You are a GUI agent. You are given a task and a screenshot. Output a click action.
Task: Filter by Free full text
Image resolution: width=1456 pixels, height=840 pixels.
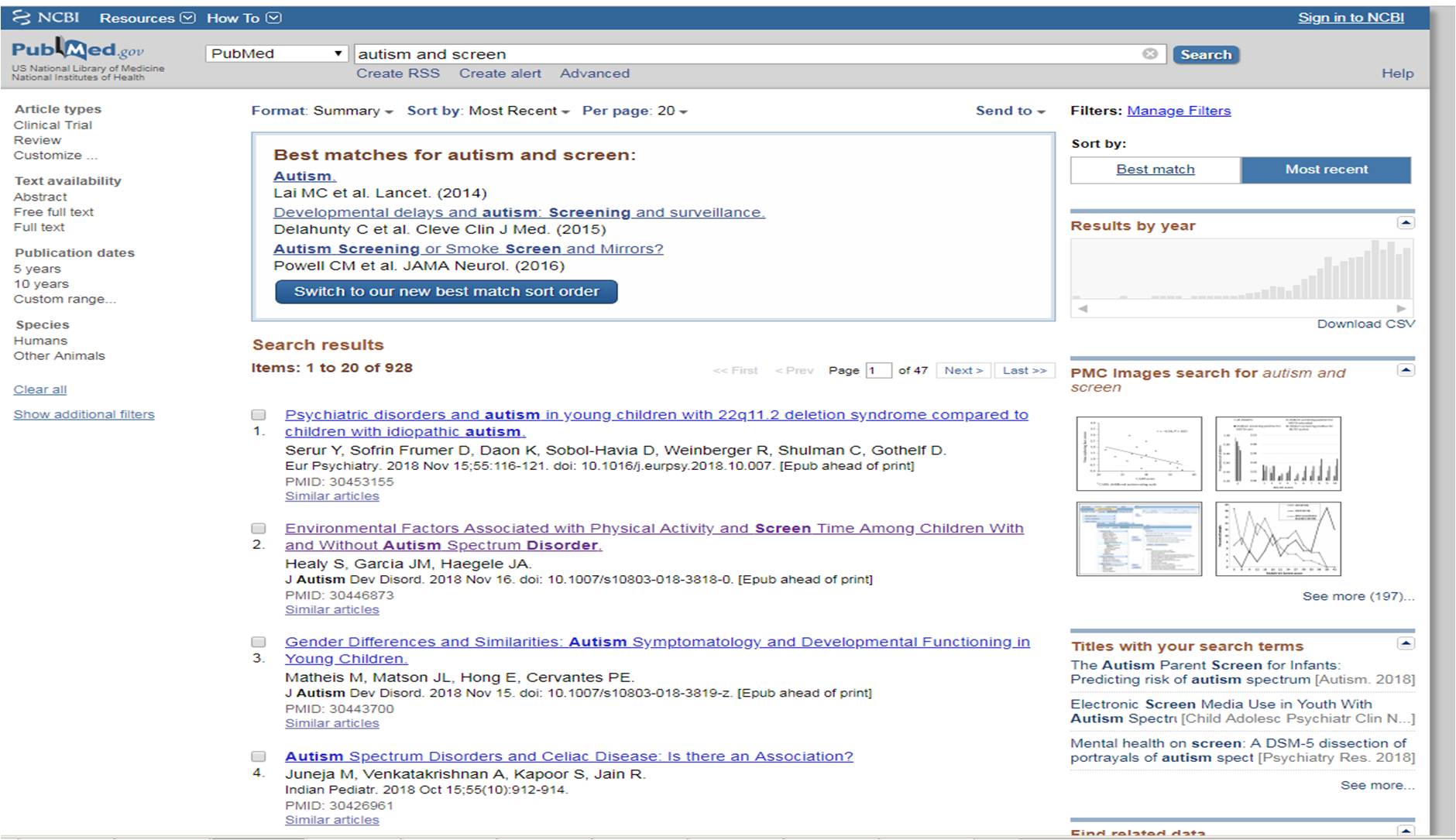point(53,212)
